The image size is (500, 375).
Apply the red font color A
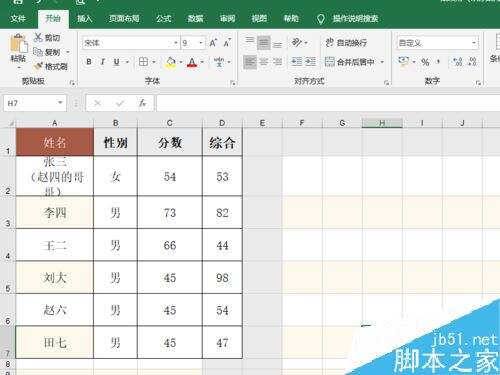(192, 62)
